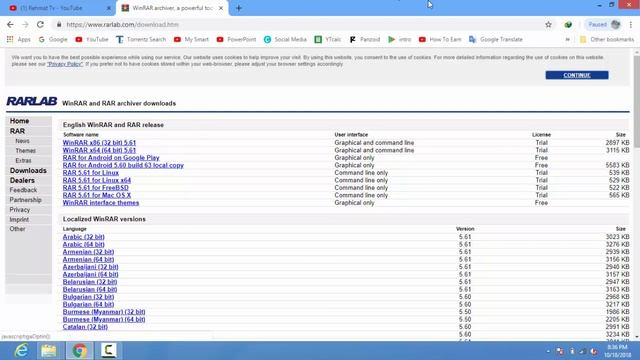Click the CONTINUE cookie button
This screenshot has width=640, height=360.
click(577, 75)
